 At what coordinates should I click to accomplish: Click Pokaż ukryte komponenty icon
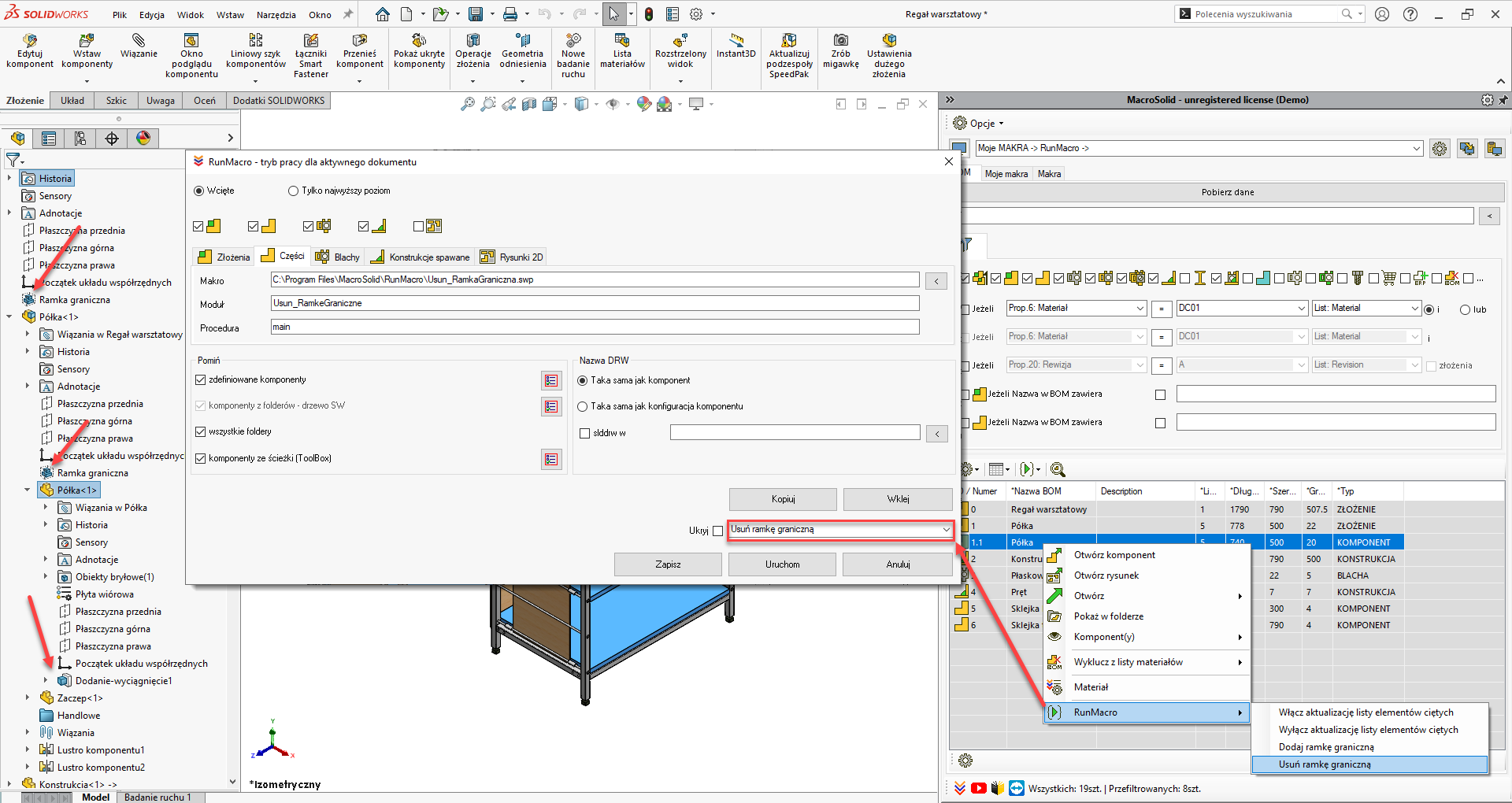tap(419, 41)
